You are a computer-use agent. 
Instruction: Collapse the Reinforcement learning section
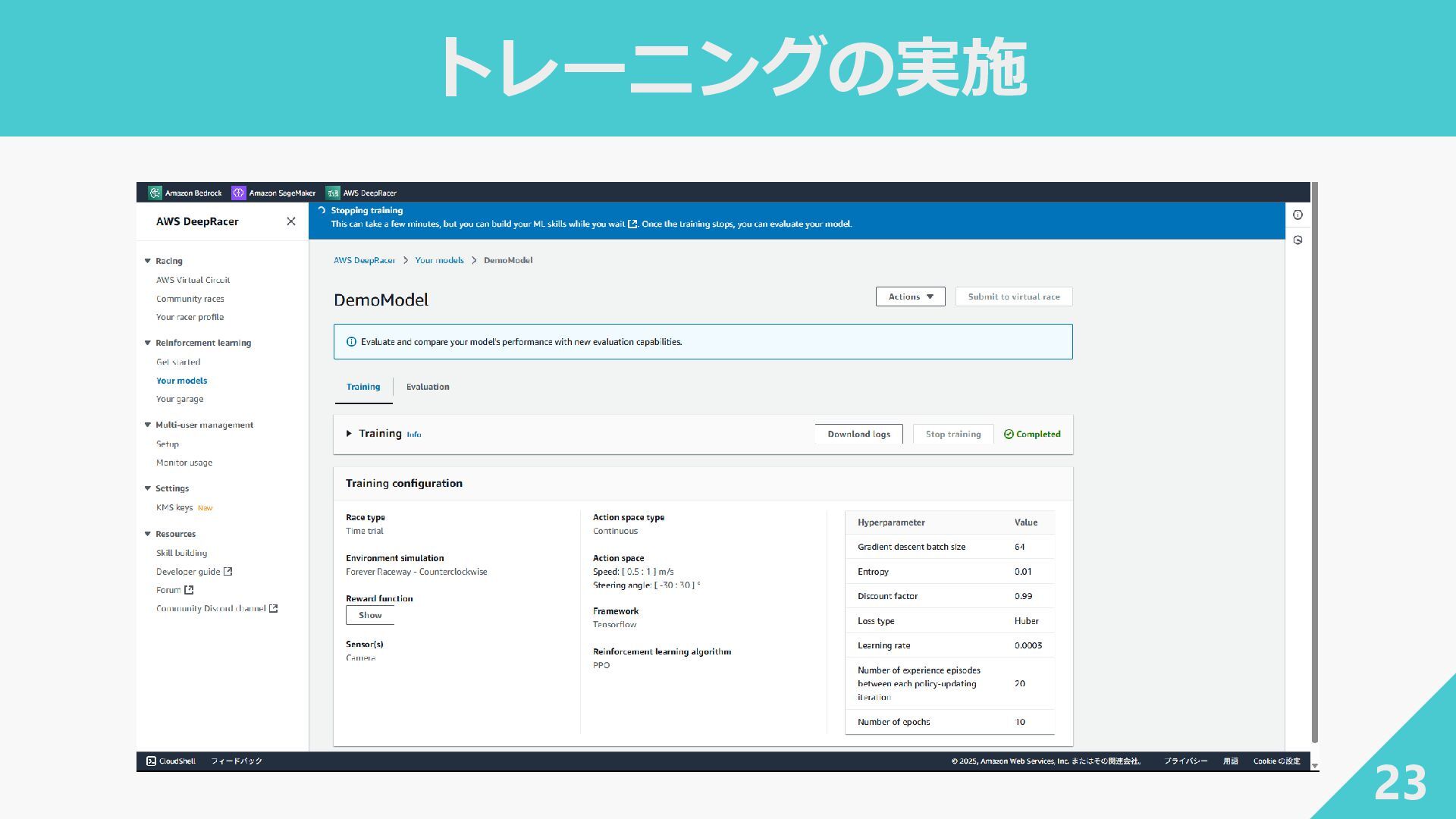[148, 343]
